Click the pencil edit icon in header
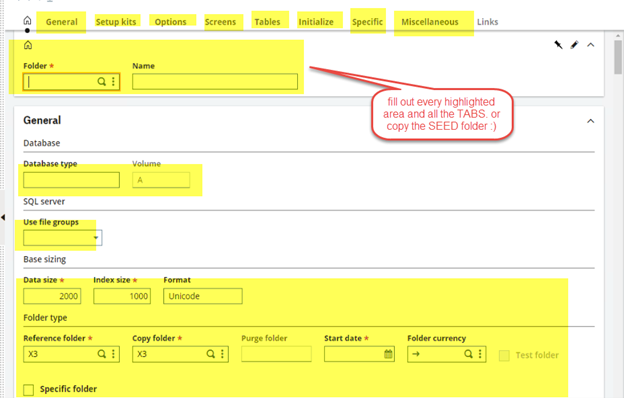Image resolution: width=624 pixels, height=398 pixels. point(574,45)
